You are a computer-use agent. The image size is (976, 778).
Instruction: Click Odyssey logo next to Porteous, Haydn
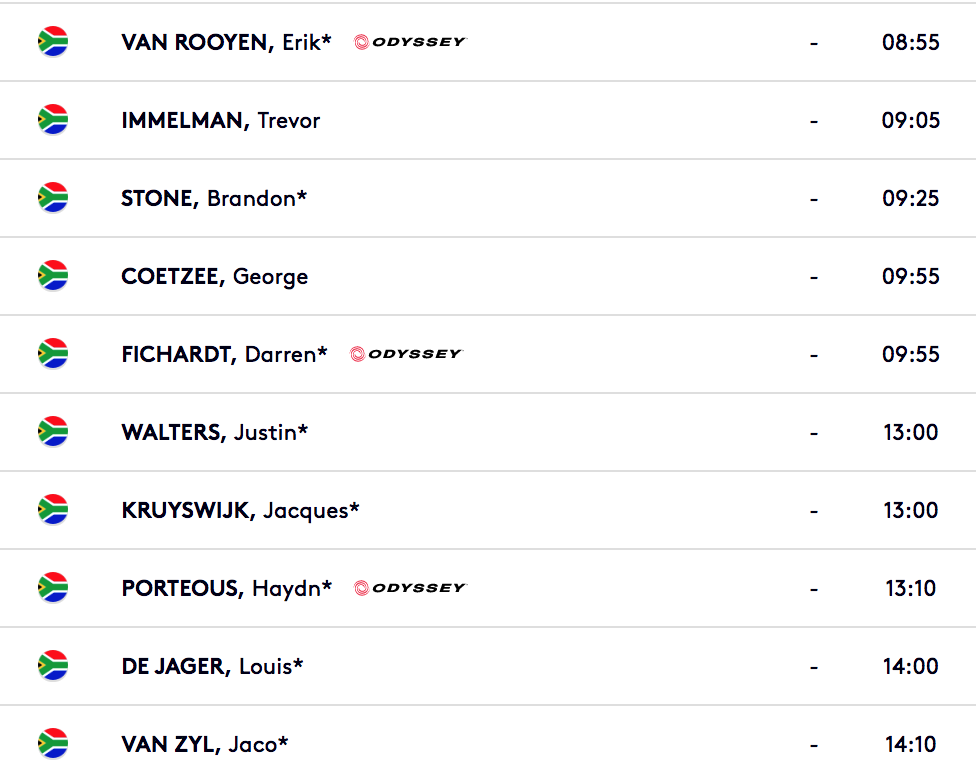pos(410,588)
